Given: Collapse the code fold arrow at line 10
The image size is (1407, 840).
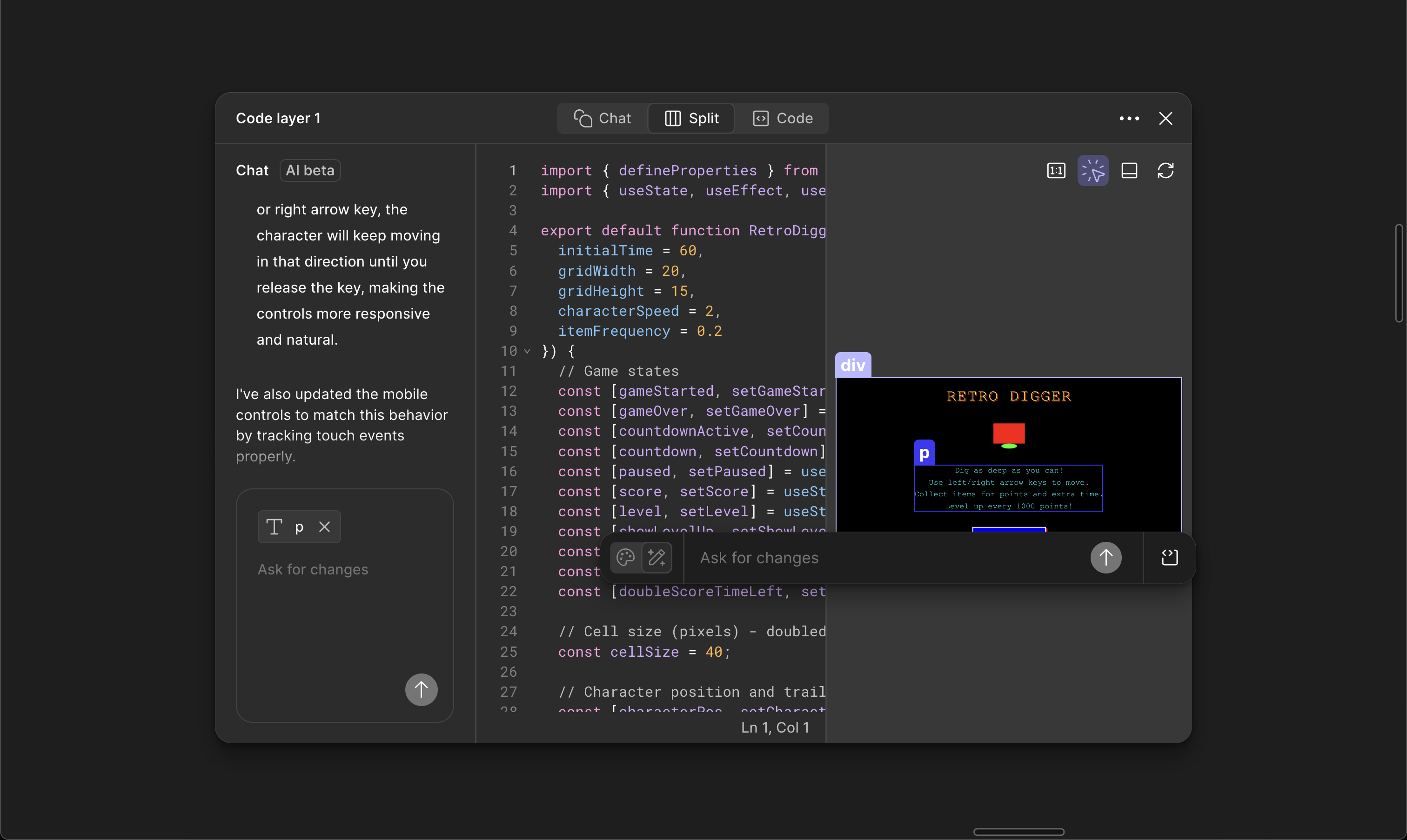Looking at the screenshot, I should click(527, 351).
